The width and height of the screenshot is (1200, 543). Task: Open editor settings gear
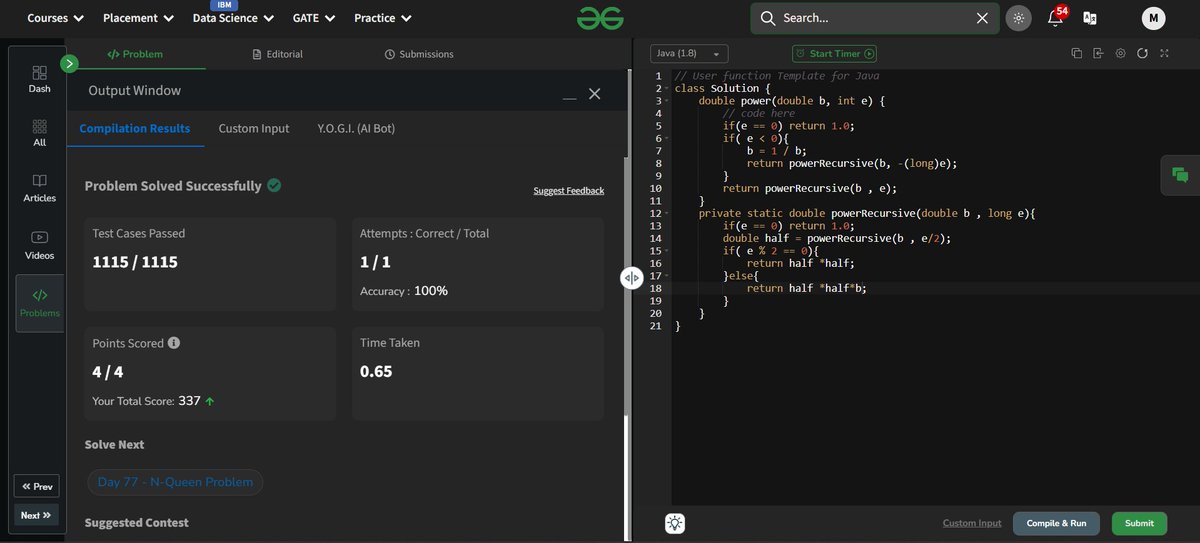click(x=1120, y=54)
